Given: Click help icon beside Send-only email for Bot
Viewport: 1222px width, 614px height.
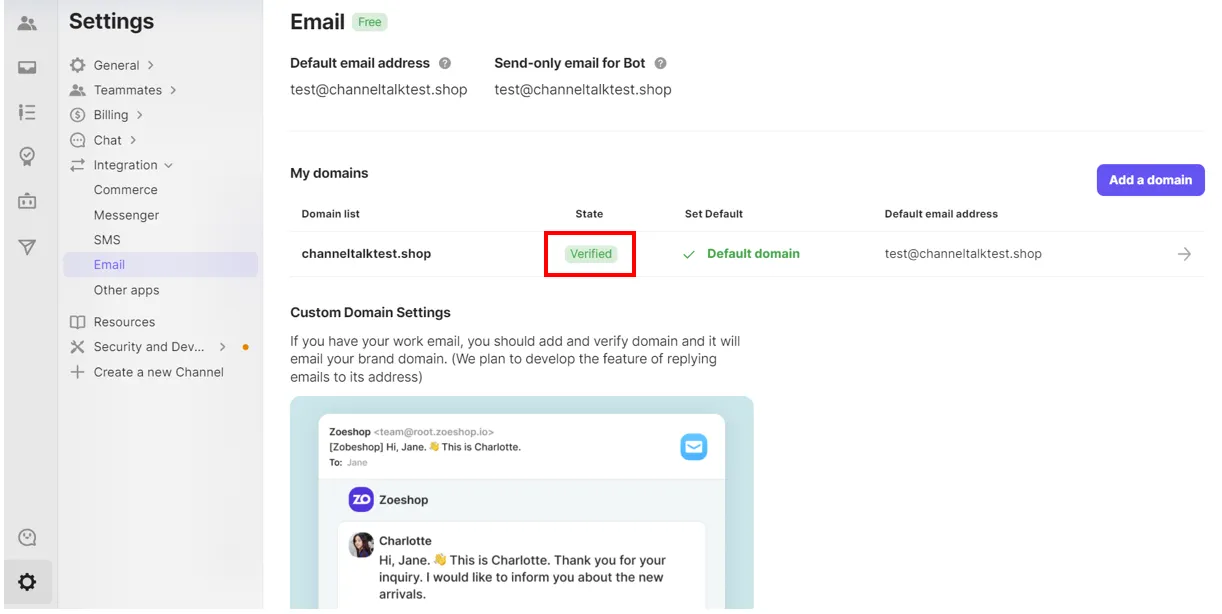Looking at the screenshot, I should [x=660, y=63].
